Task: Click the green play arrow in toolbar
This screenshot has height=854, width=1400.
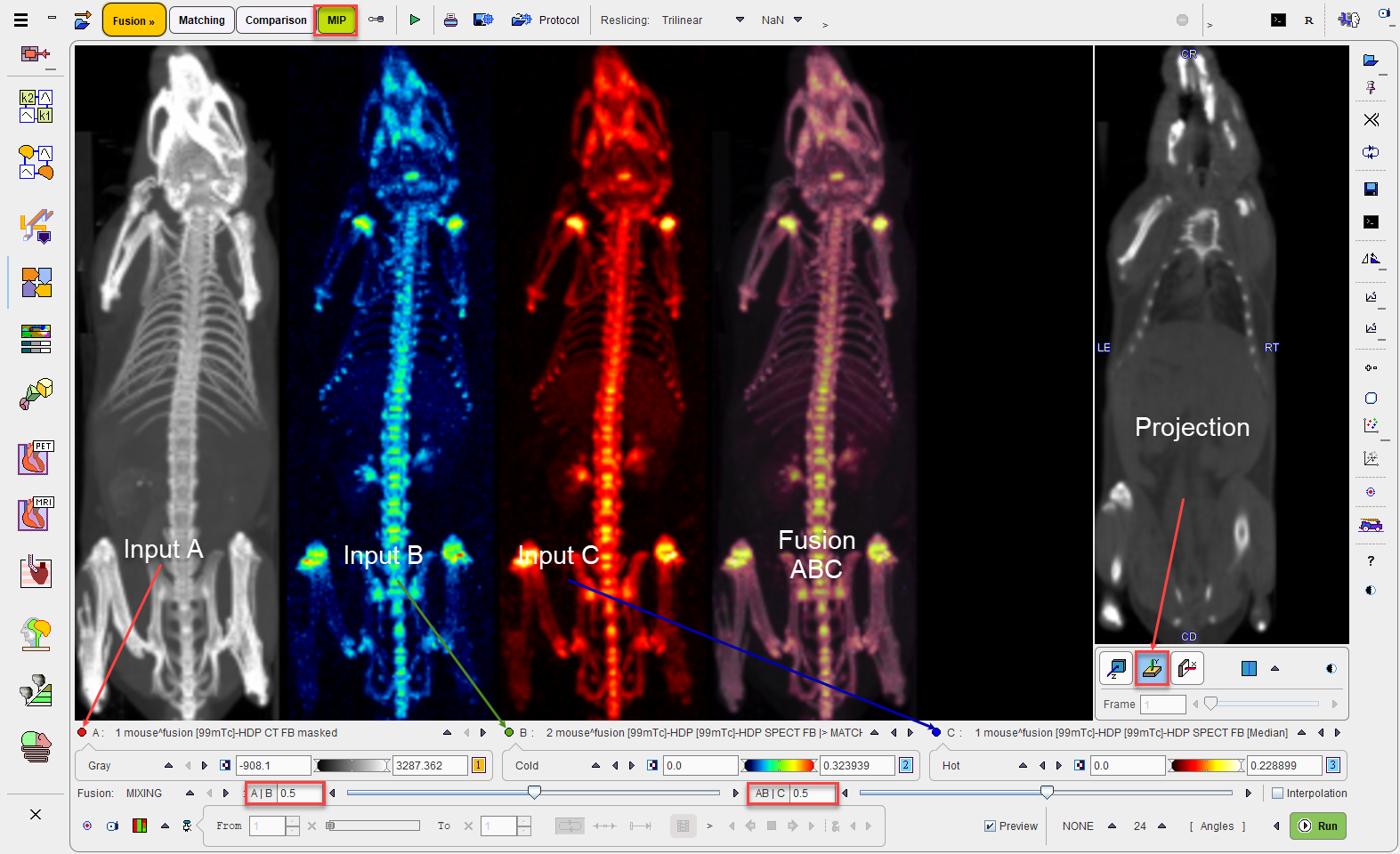Action: [415, 20]
